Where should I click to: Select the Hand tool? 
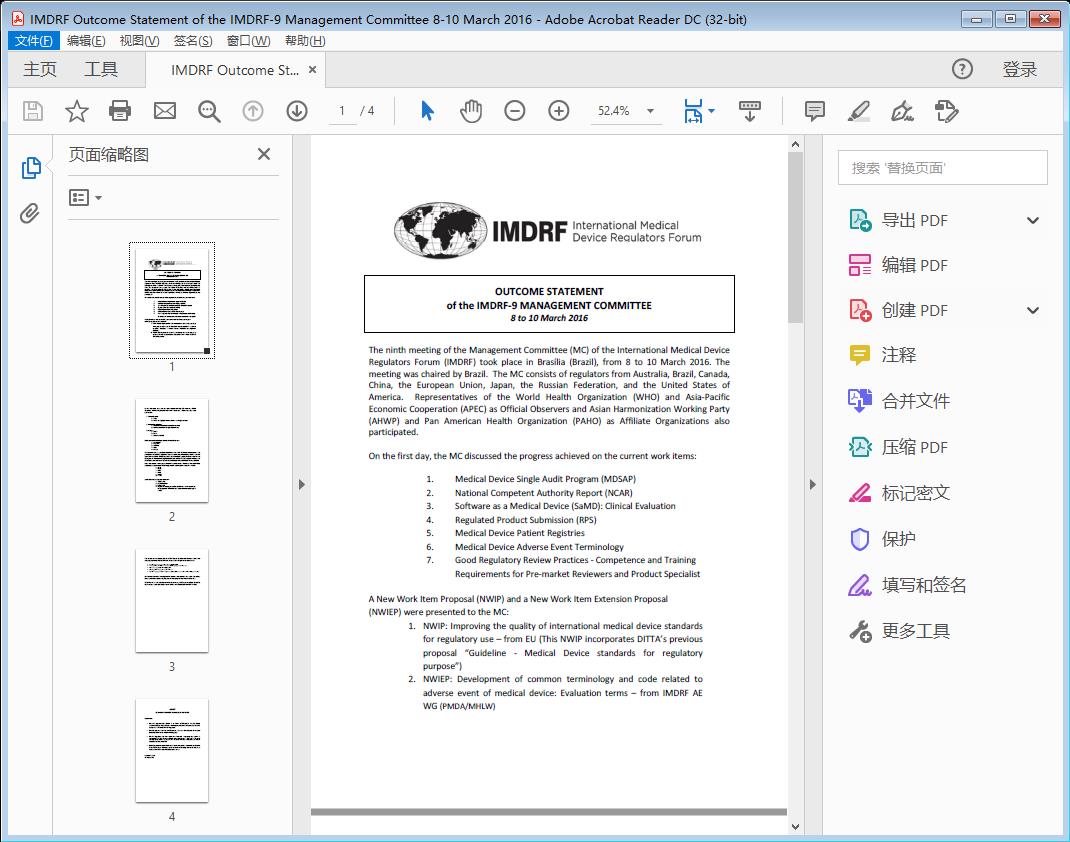(x=469, y=110)
